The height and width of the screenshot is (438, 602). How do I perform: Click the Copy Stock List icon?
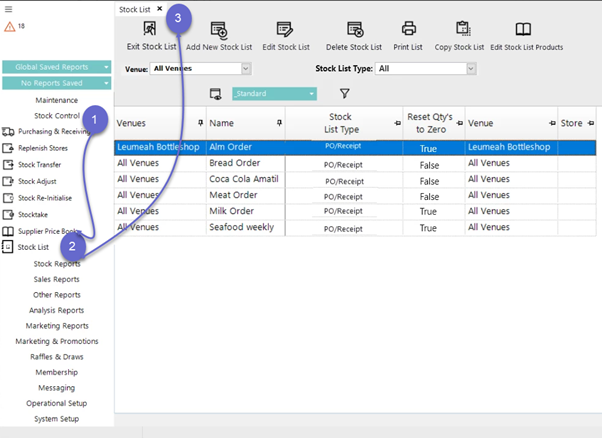click(x=463, y=30)
